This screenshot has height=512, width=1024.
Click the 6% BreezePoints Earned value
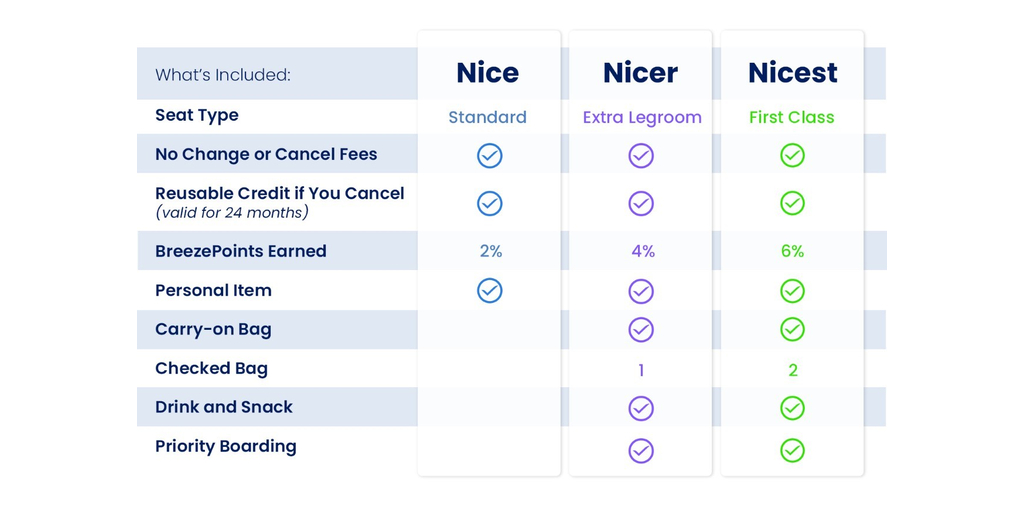click(x=792, y=251)
